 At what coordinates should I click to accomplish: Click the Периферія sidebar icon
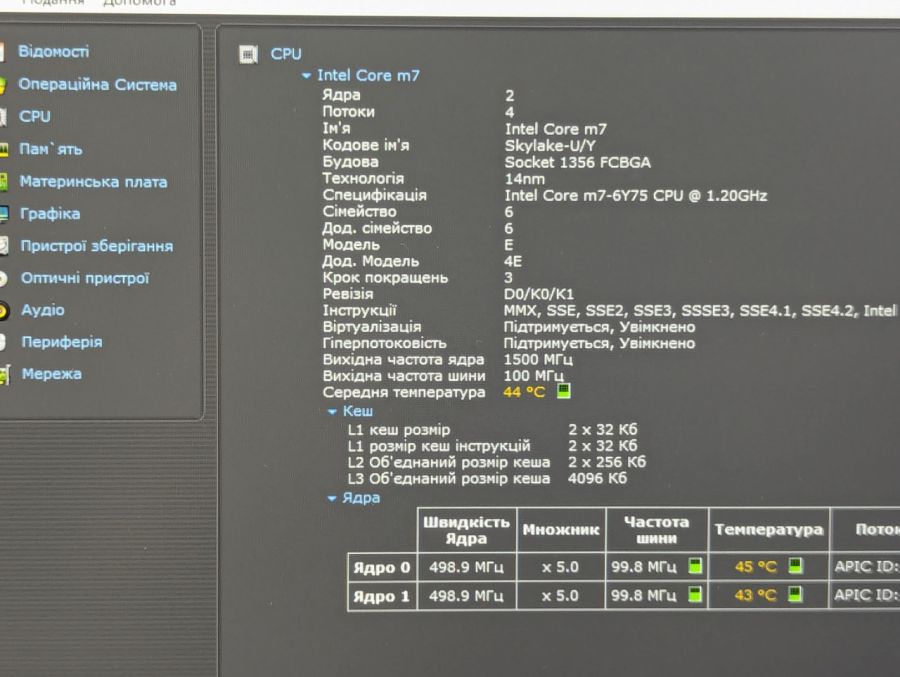pos(2,343)
